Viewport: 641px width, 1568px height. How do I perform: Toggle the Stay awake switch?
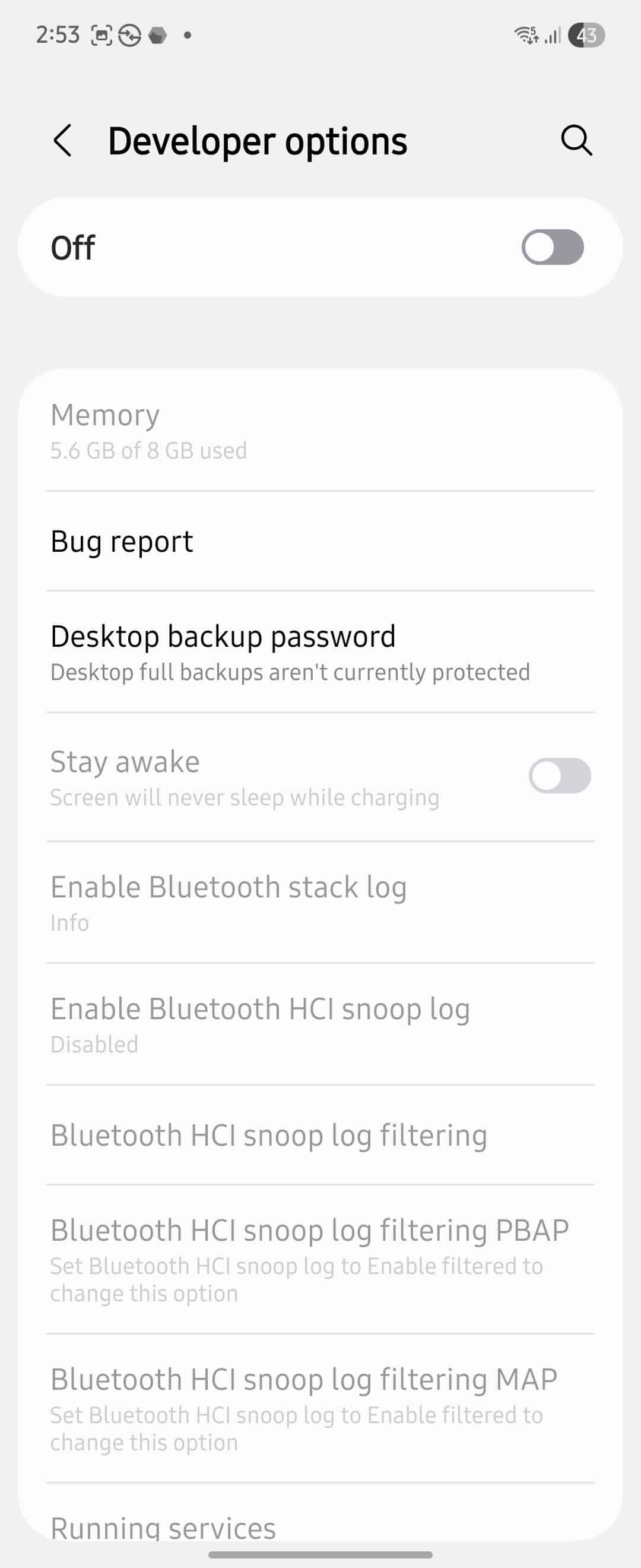(x=560, y=776)
